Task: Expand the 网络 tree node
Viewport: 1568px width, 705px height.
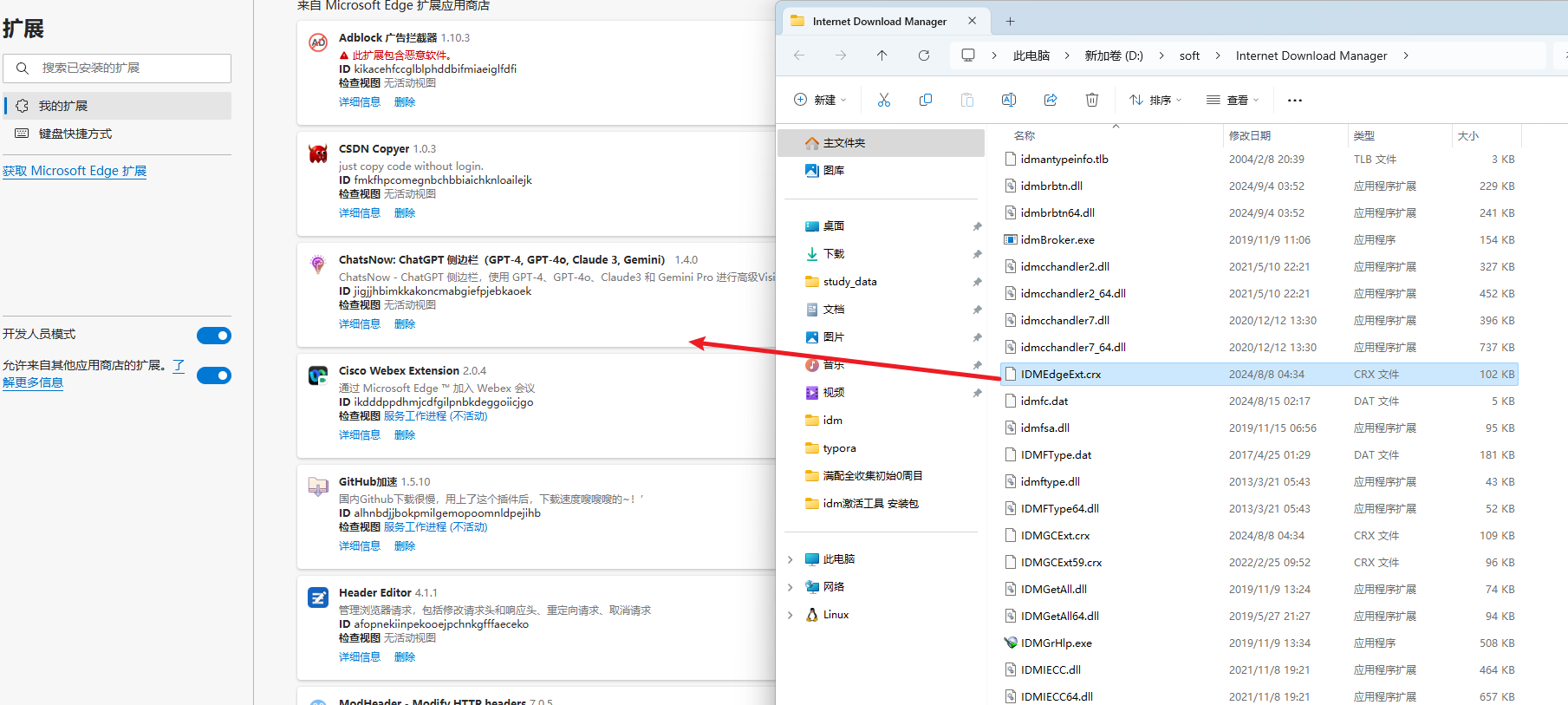Action: click(790, 587)
